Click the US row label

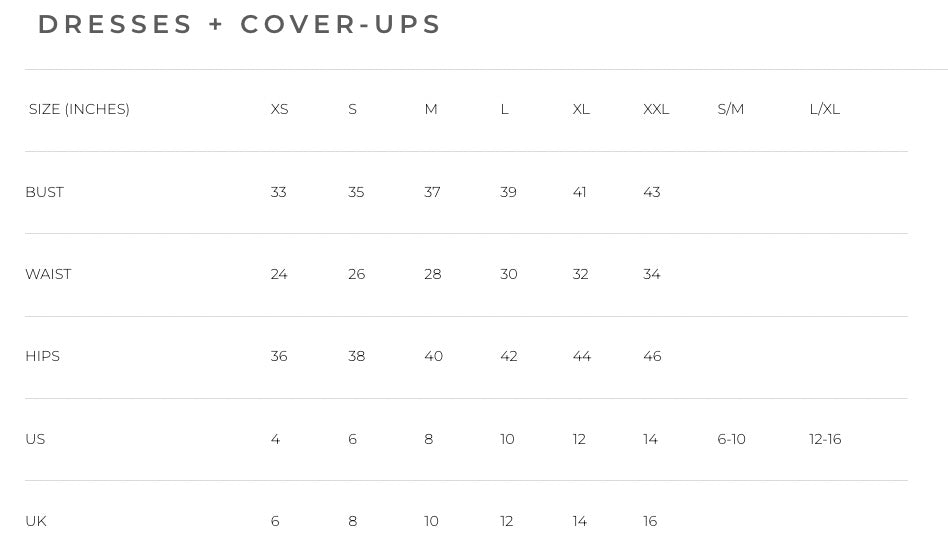pos(35,439)
